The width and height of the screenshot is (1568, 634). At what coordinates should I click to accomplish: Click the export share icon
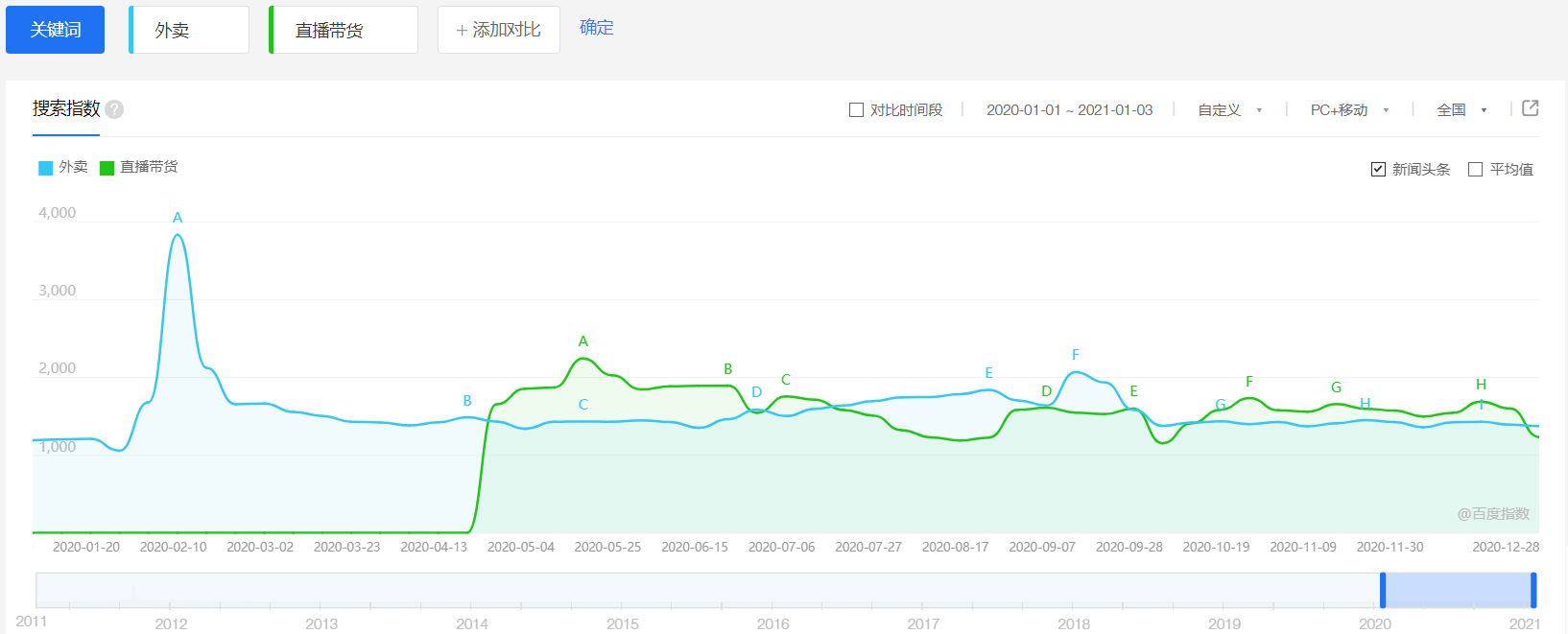coord(1531,108)
